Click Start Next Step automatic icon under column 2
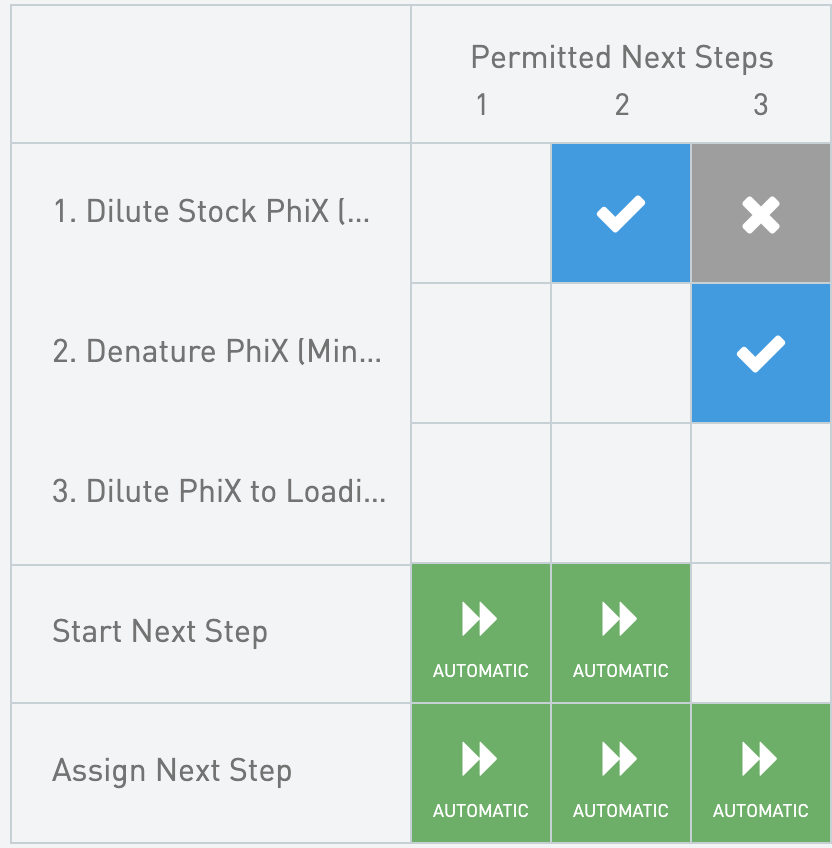 (620, 633)
